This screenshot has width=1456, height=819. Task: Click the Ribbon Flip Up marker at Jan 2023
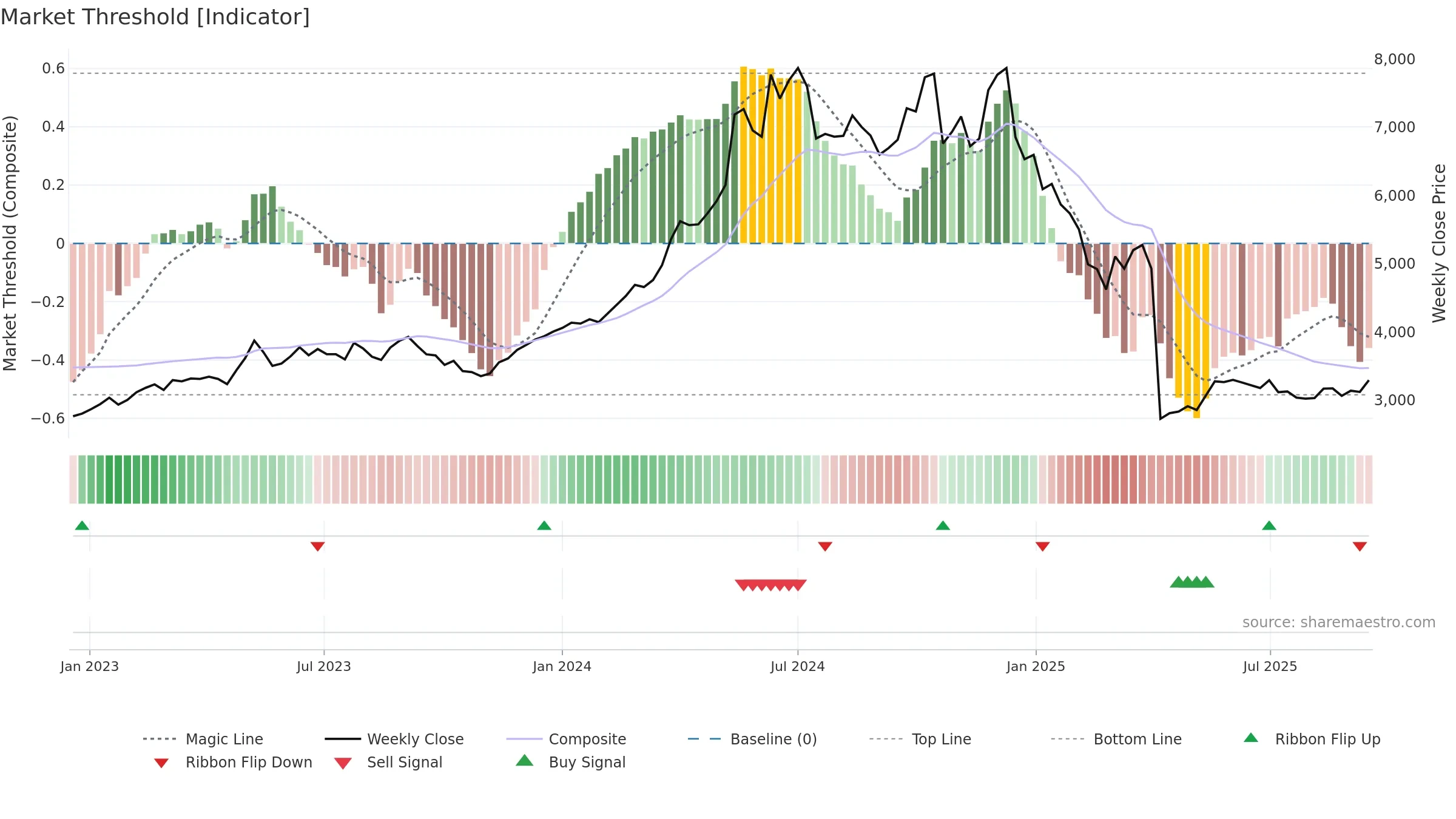pos(82,525)
